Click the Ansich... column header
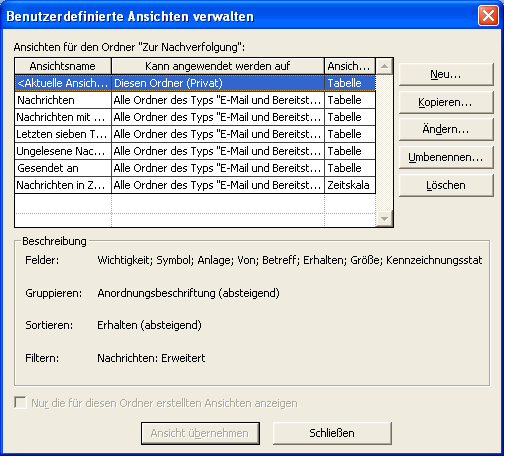Screen dimensions: 505x457 [x=350, y=66]
